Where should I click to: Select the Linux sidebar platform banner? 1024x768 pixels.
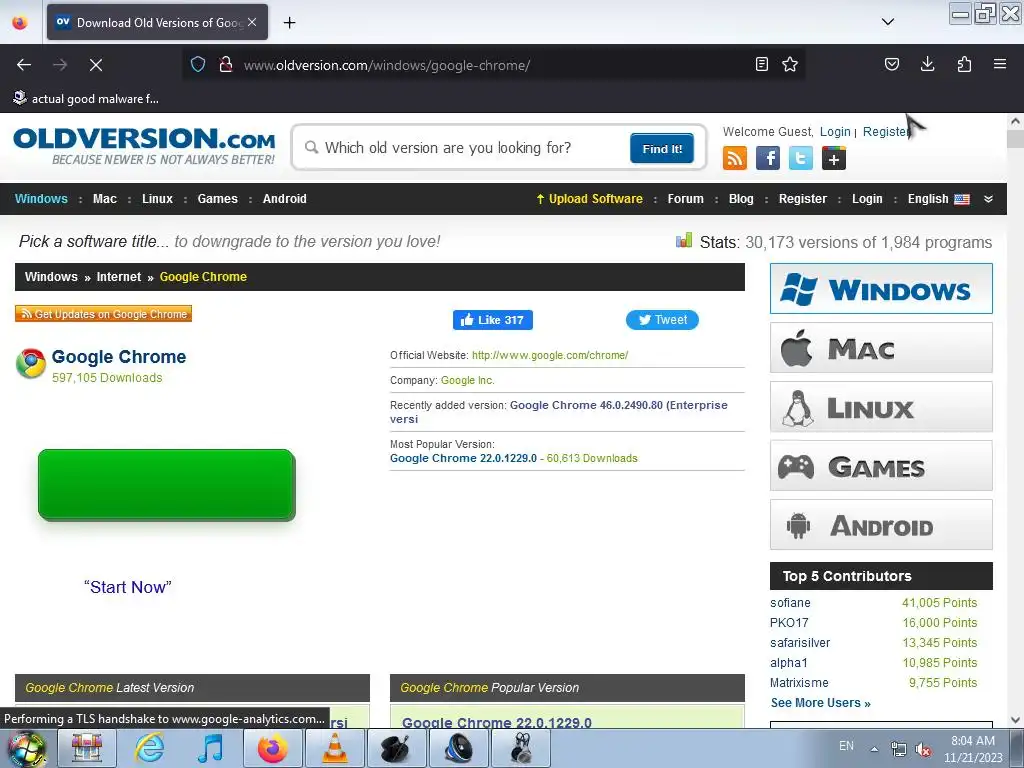pos(881,407)
